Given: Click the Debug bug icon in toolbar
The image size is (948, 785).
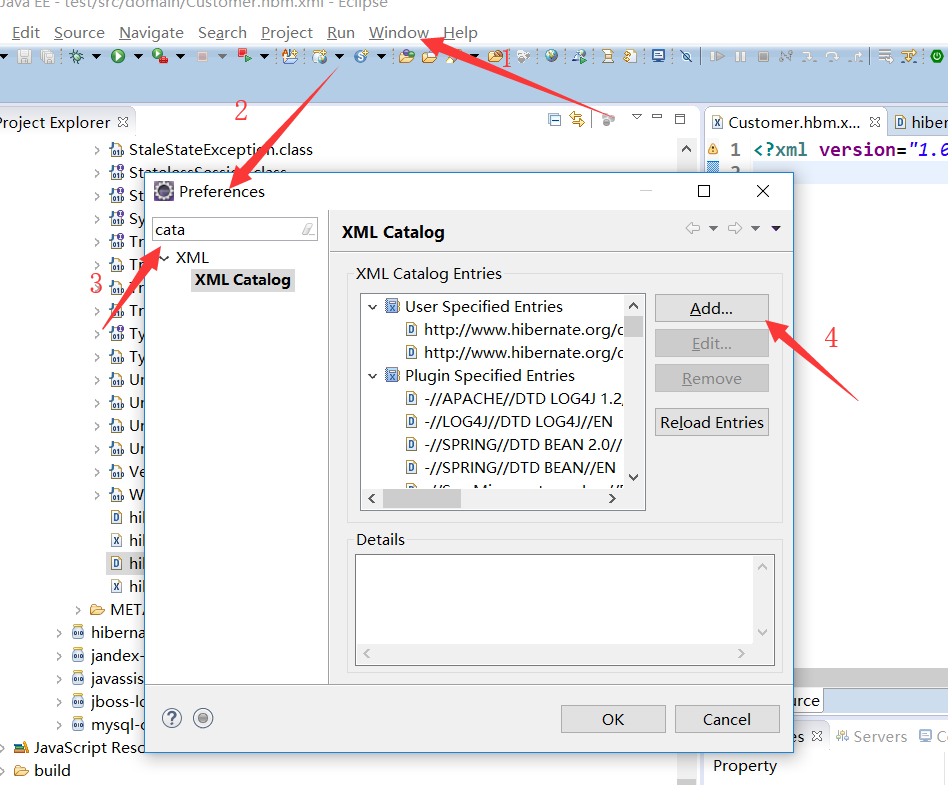Looking at the screenshot, I should 76,56.
